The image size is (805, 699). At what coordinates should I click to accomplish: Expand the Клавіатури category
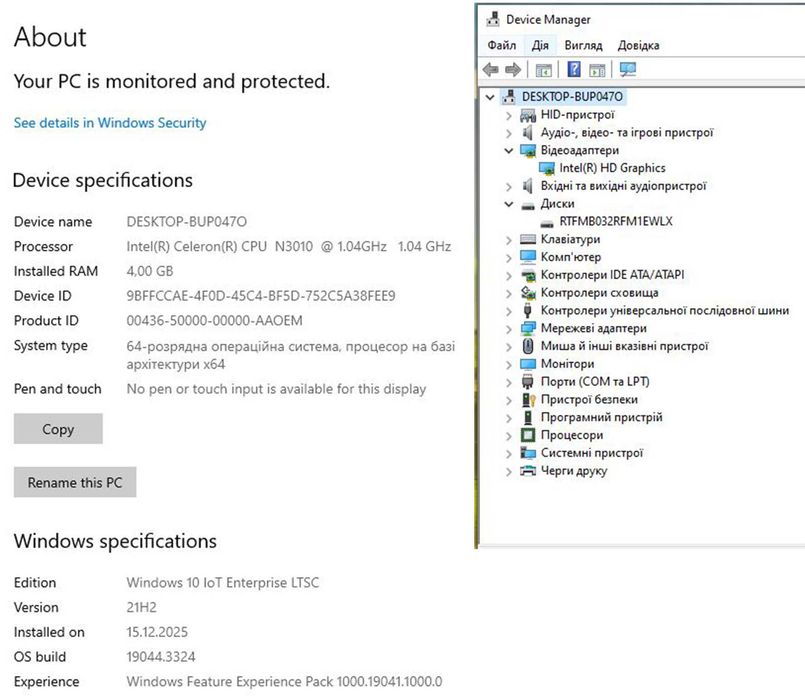pos(509,240)
